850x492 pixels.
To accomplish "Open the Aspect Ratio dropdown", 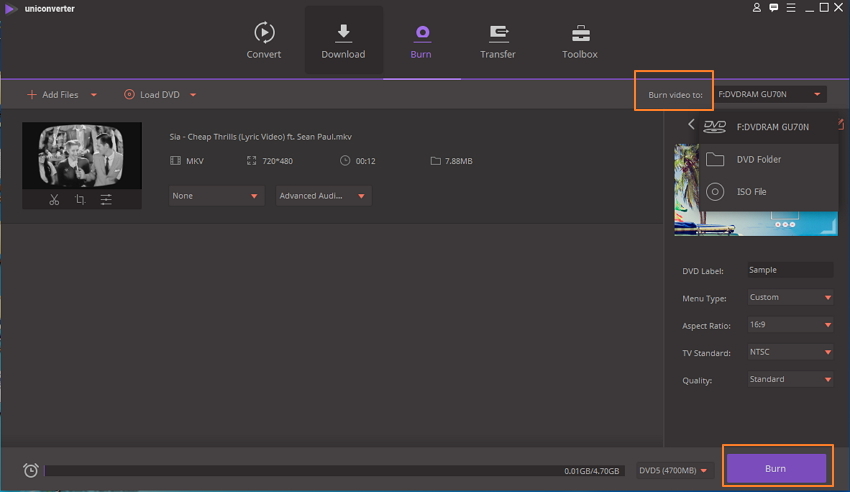I will (x=790, y=325).
